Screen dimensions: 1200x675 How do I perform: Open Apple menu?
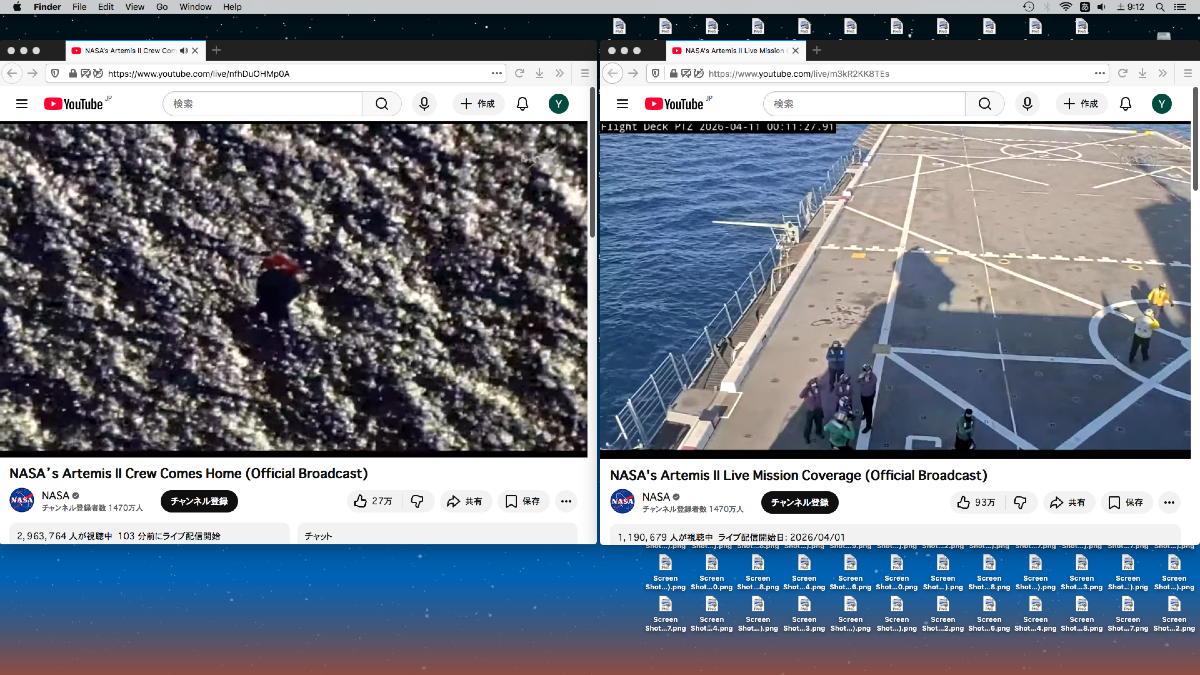(17, 7)
